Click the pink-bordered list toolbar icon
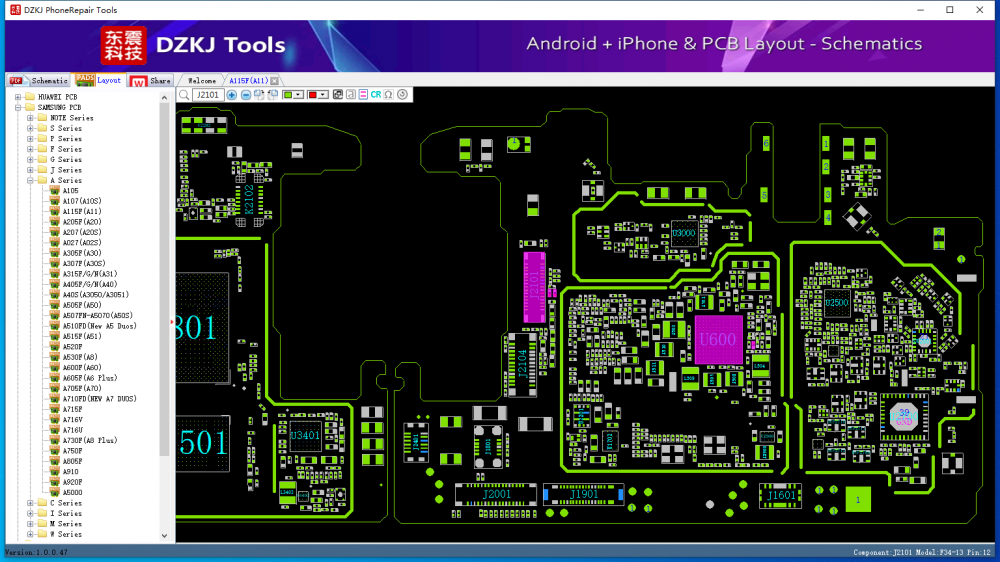 [363, 95]
